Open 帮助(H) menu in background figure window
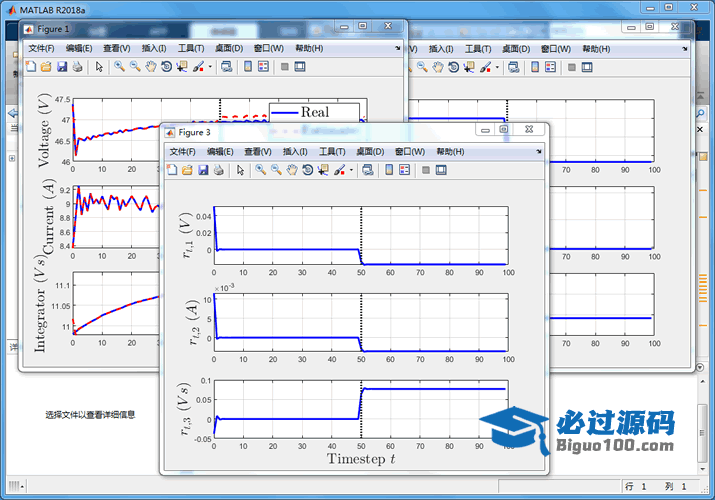This screenshot has width=715, height=500. (596, 49)
